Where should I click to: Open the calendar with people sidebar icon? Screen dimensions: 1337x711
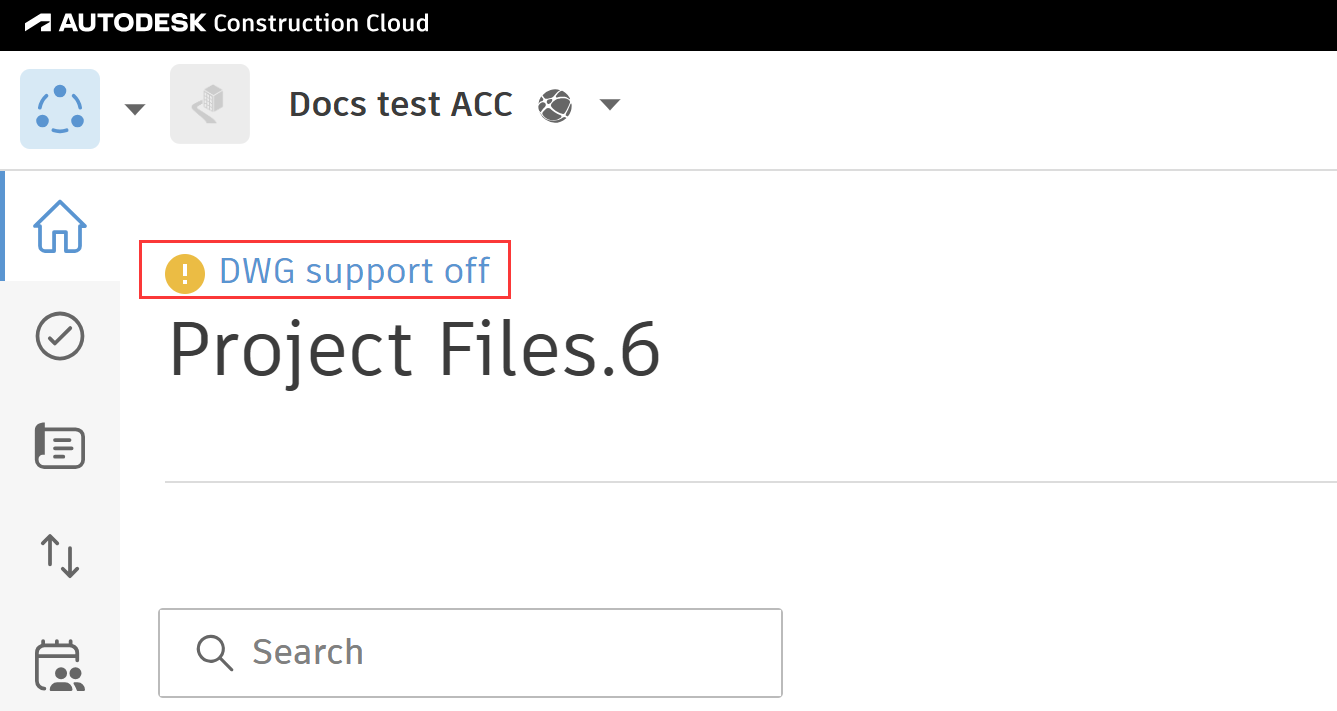tap(60, 665)
